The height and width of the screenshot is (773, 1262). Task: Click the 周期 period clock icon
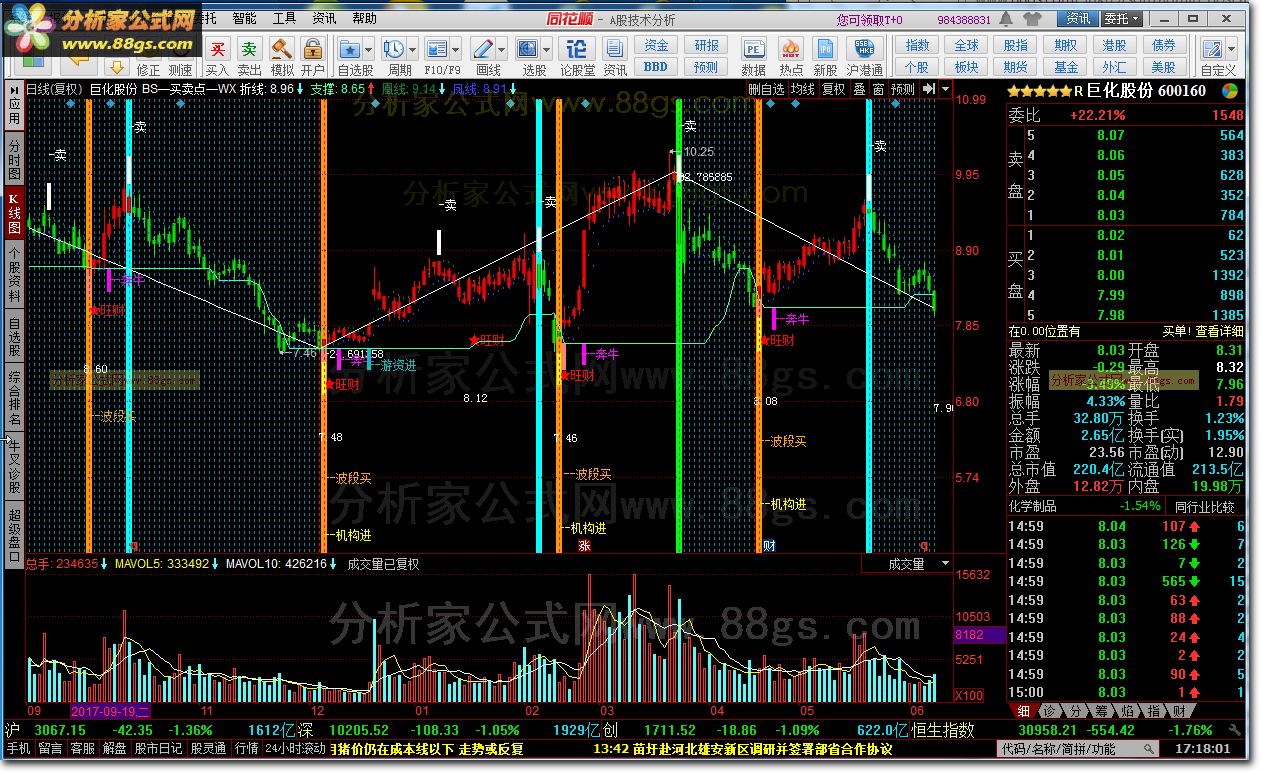(x=393, y=50)
